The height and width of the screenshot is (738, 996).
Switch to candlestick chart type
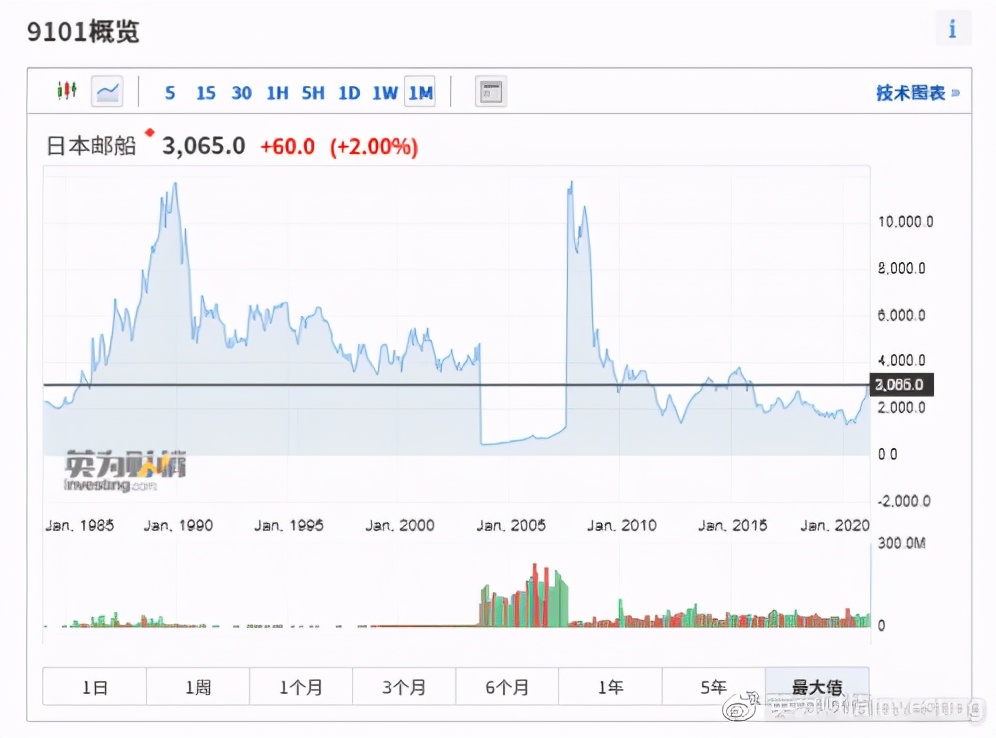tap(66, 92)
